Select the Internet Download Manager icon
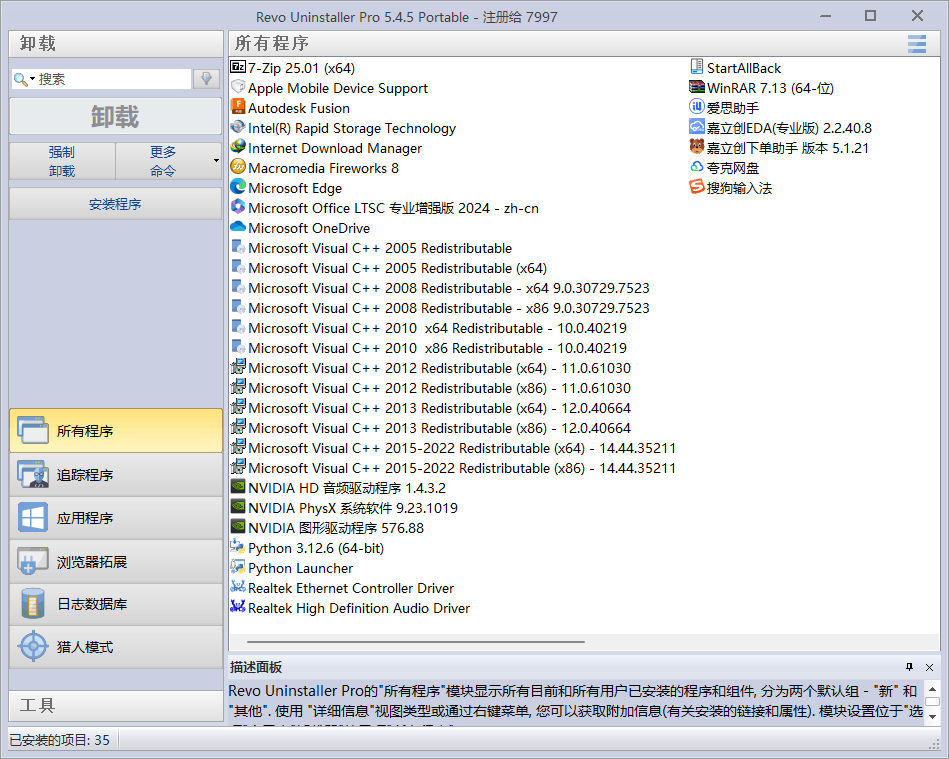This screenshot has width=949, height=759. (x=238, y=147)
